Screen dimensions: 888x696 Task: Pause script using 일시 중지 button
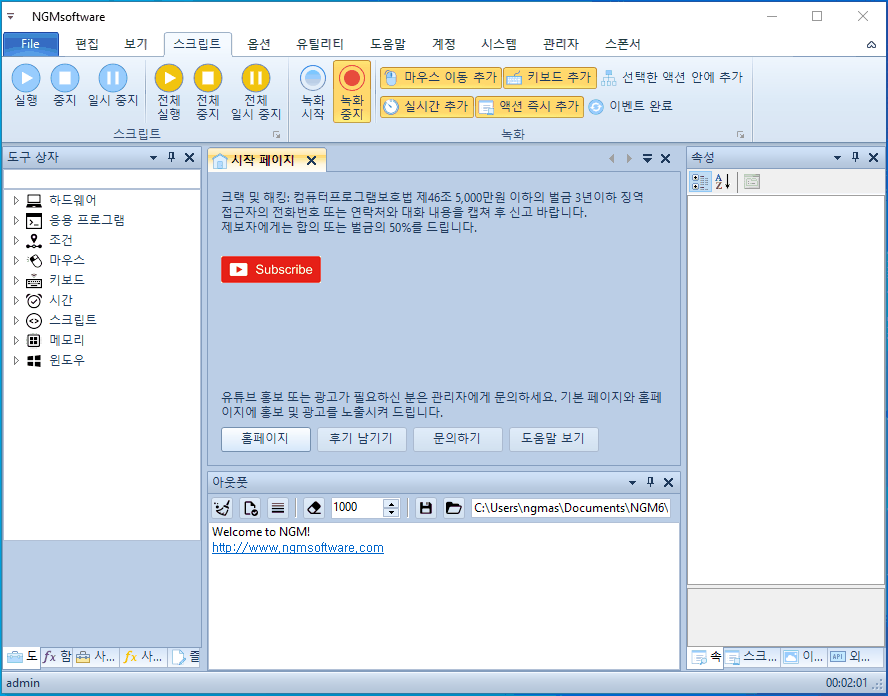point(113,86)
